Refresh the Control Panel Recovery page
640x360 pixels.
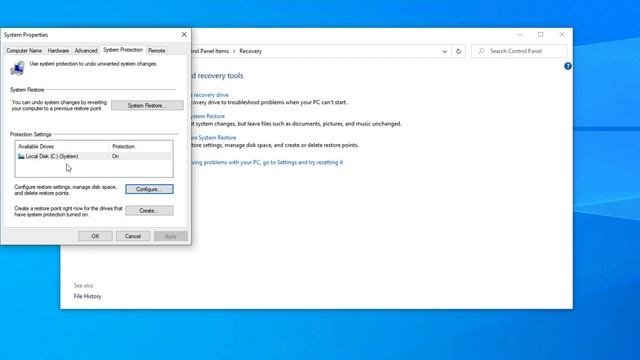tap(458, 51)
